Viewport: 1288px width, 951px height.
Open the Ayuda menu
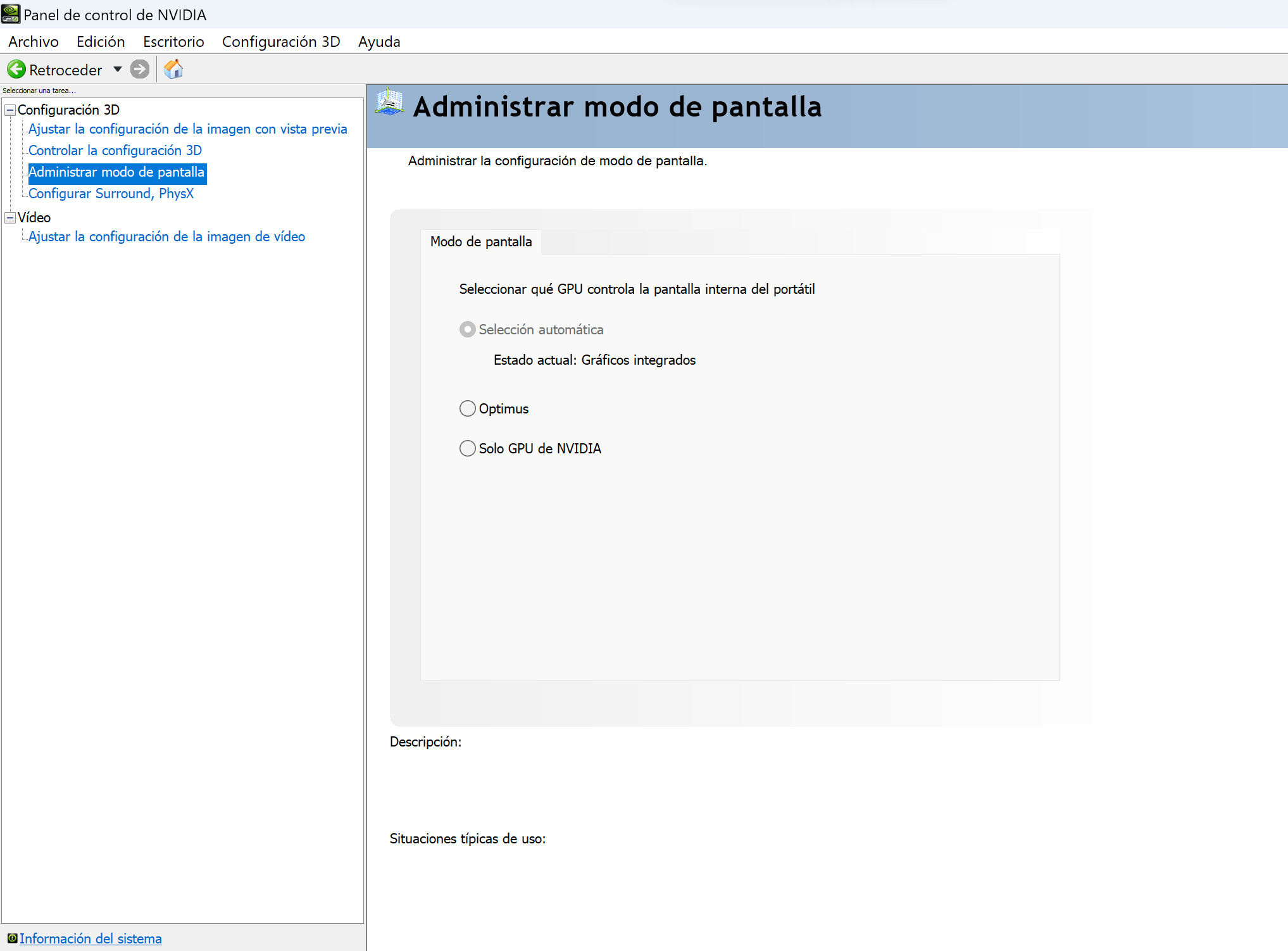pyautogui.click(x=379, y=42)
